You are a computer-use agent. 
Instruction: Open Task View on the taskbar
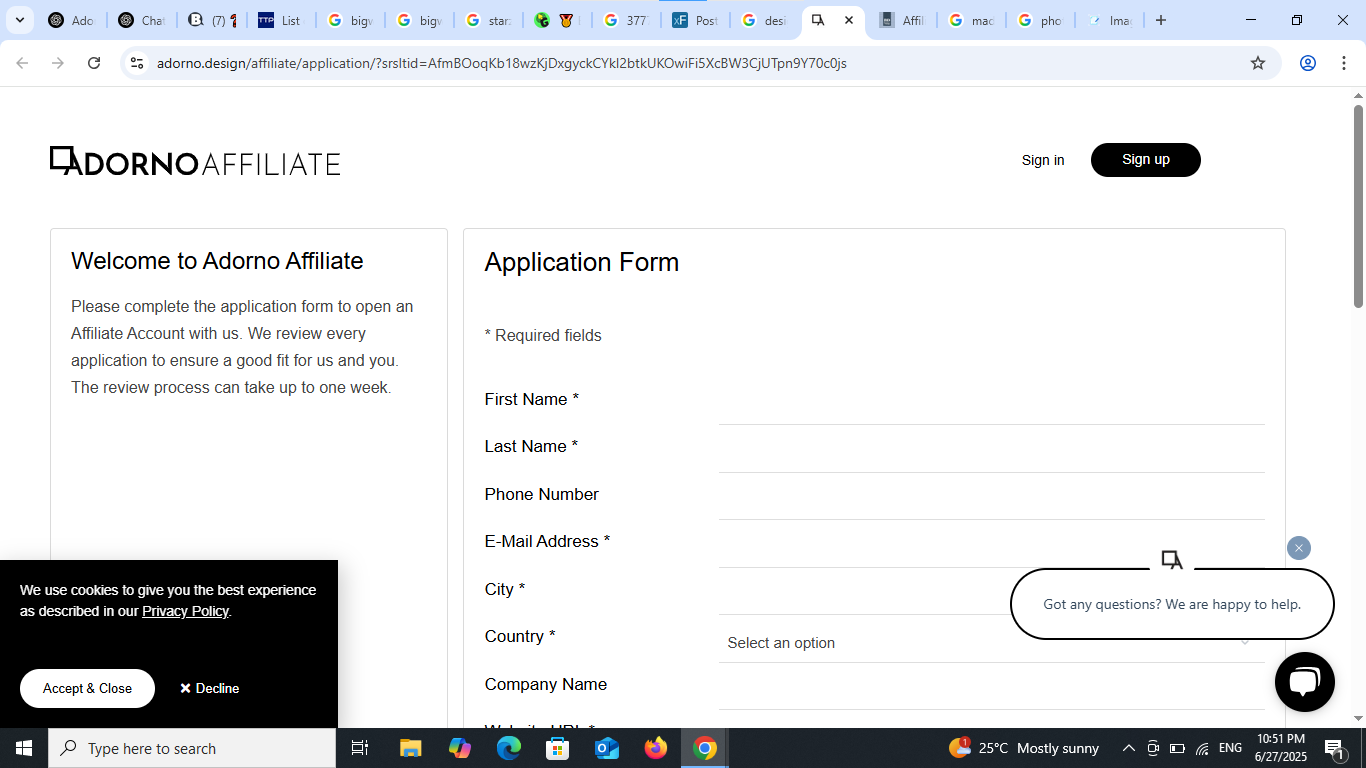point(361,748)
